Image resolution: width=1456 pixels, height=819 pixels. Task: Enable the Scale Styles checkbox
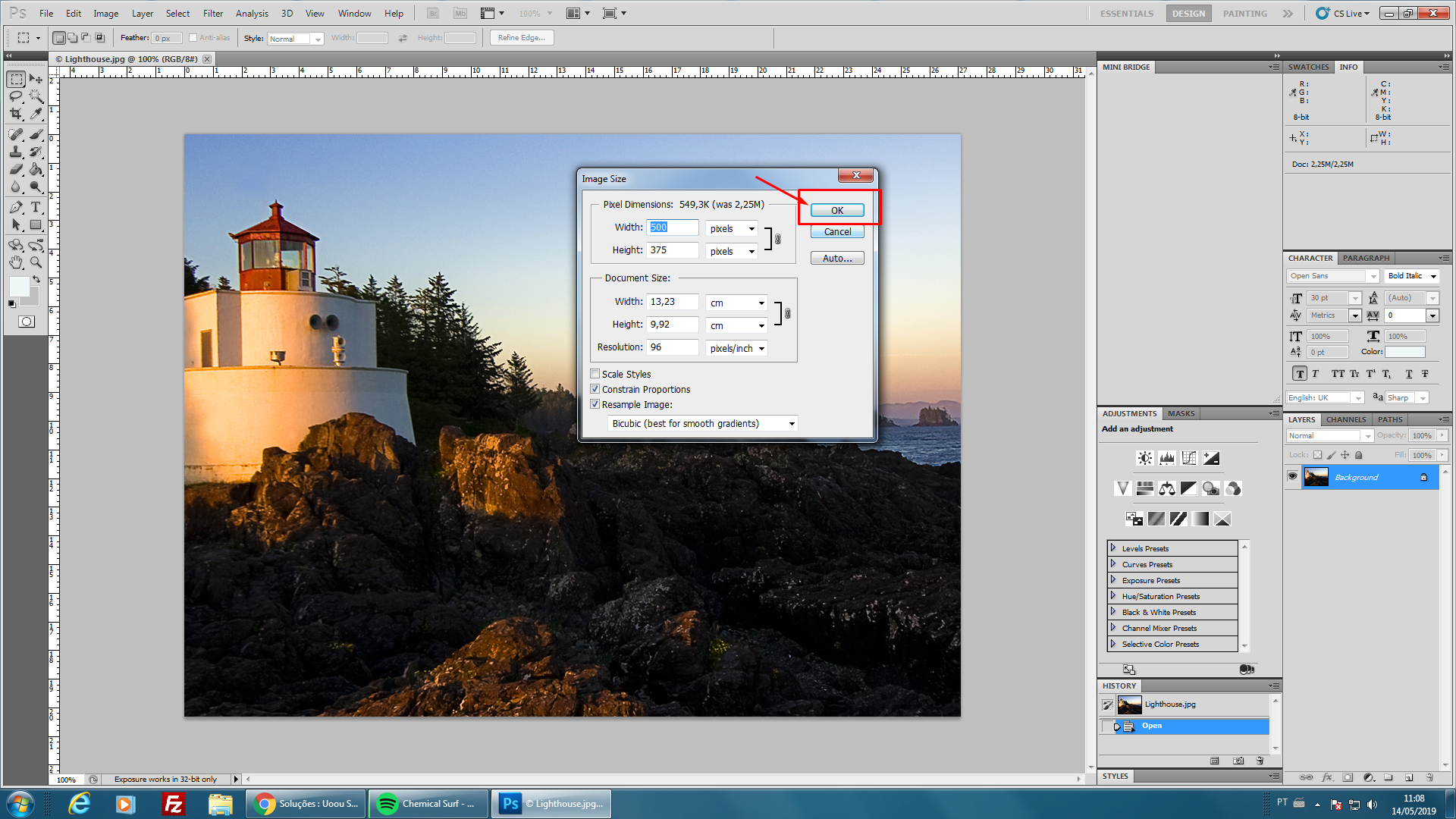coord(595,374)
